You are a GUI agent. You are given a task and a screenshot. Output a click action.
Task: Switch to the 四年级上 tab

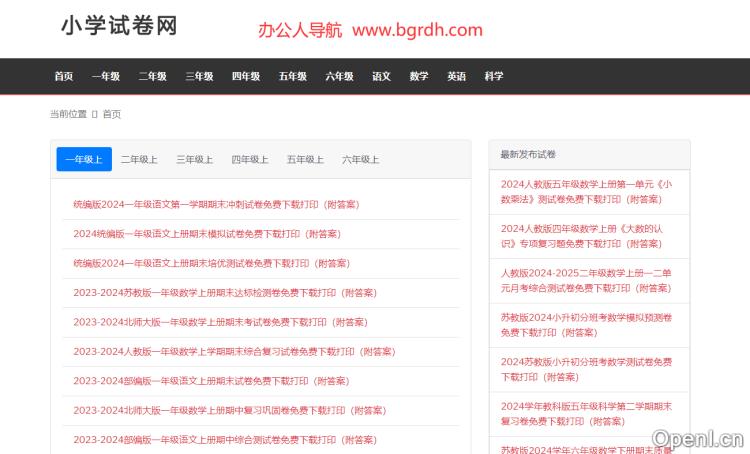[x=250, y=159]
